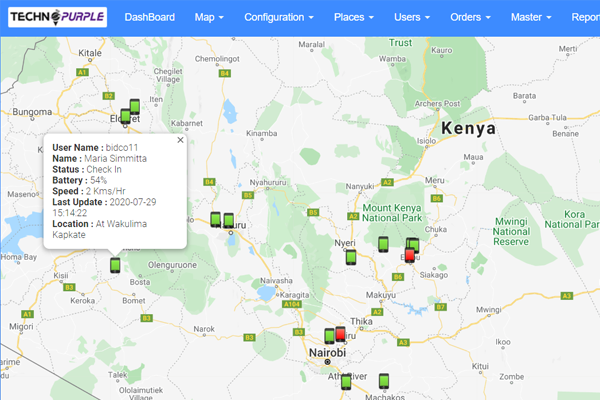Click the Thika town label
The width and height of the screenshot is (600, 400).
[361, 321]
